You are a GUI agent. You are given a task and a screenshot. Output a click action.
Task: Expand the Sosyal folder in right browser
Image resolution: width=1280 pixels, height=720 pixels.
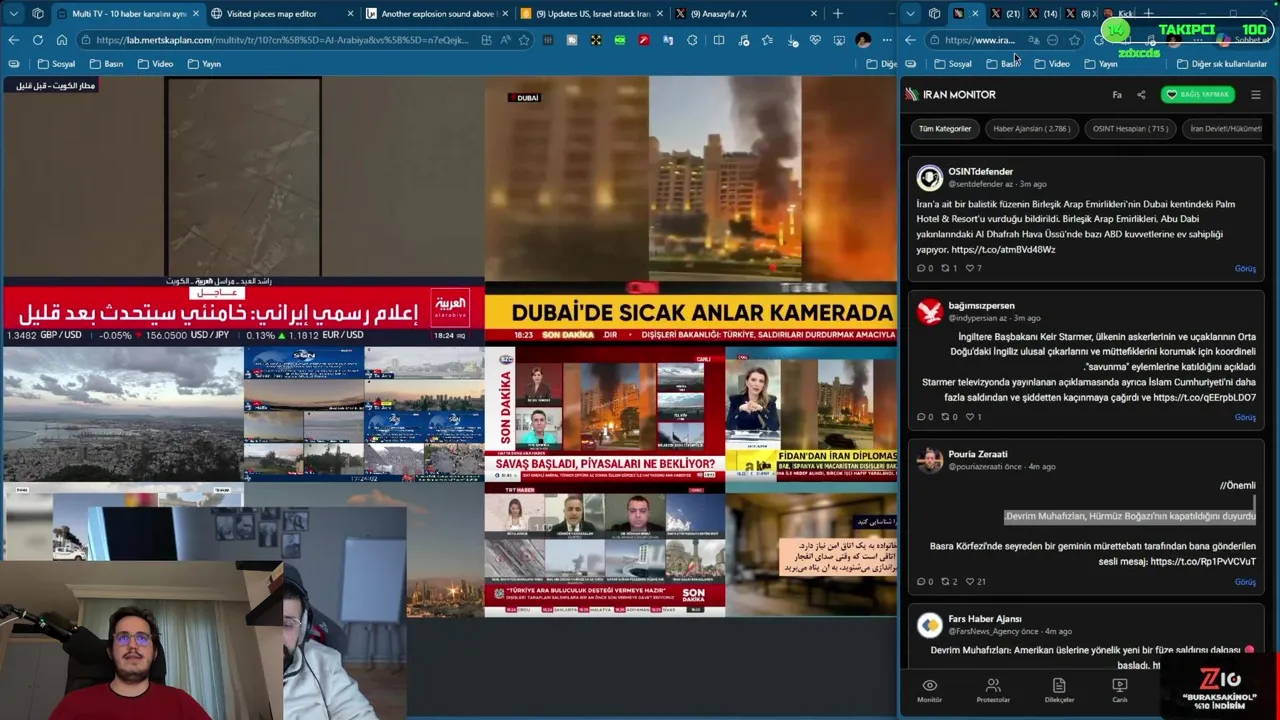coord(953,64)
